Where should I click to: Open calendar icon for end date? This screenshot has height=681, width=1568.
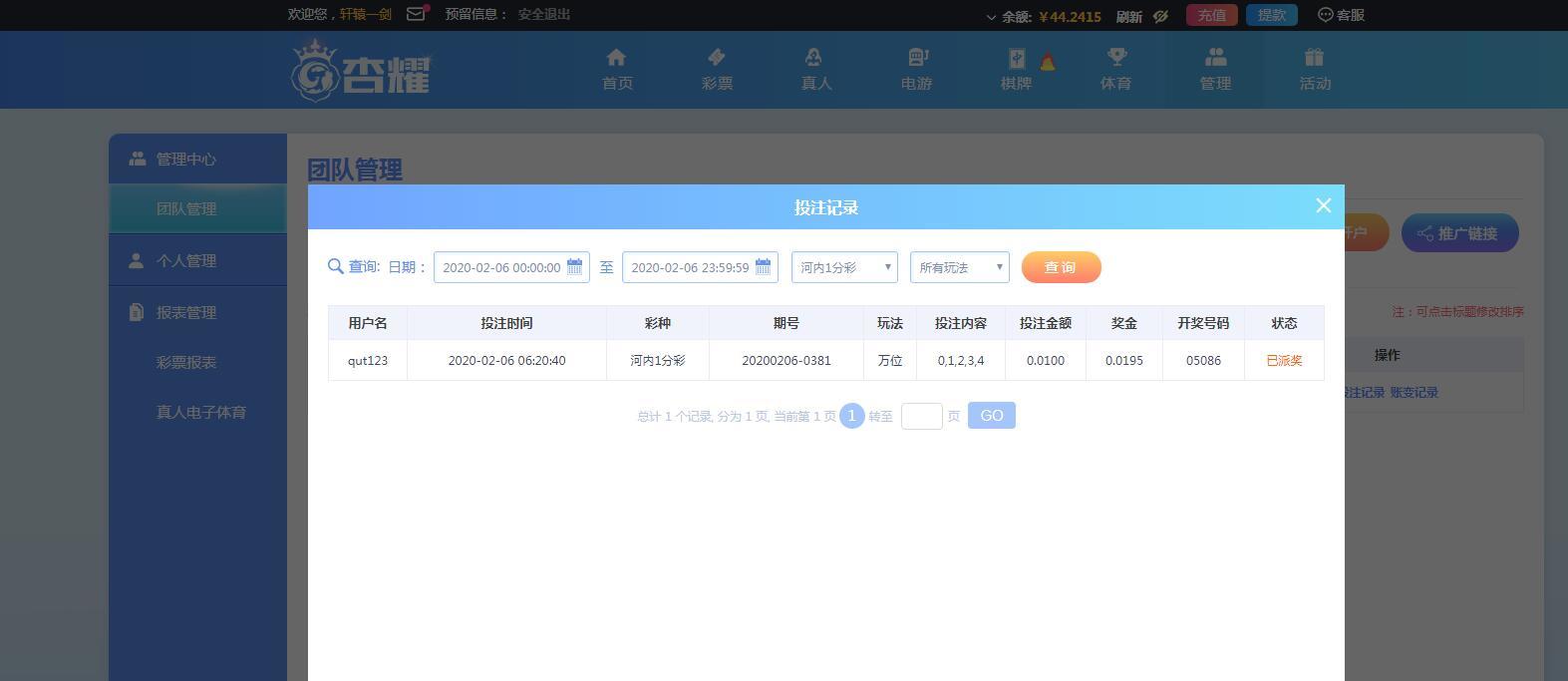pos(763,266)
